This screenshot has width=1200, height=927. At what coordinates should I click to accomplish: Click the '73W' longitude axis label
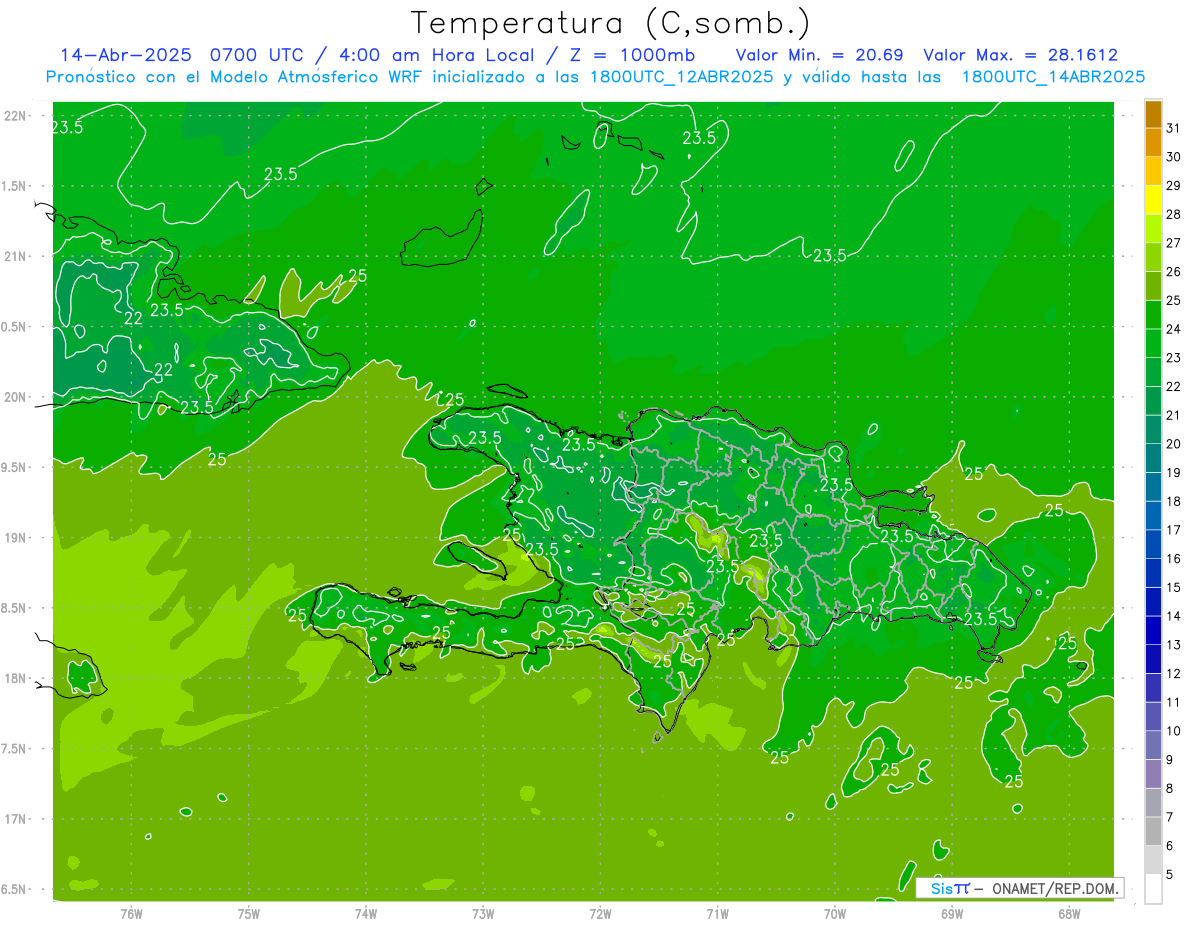(483, 914)
